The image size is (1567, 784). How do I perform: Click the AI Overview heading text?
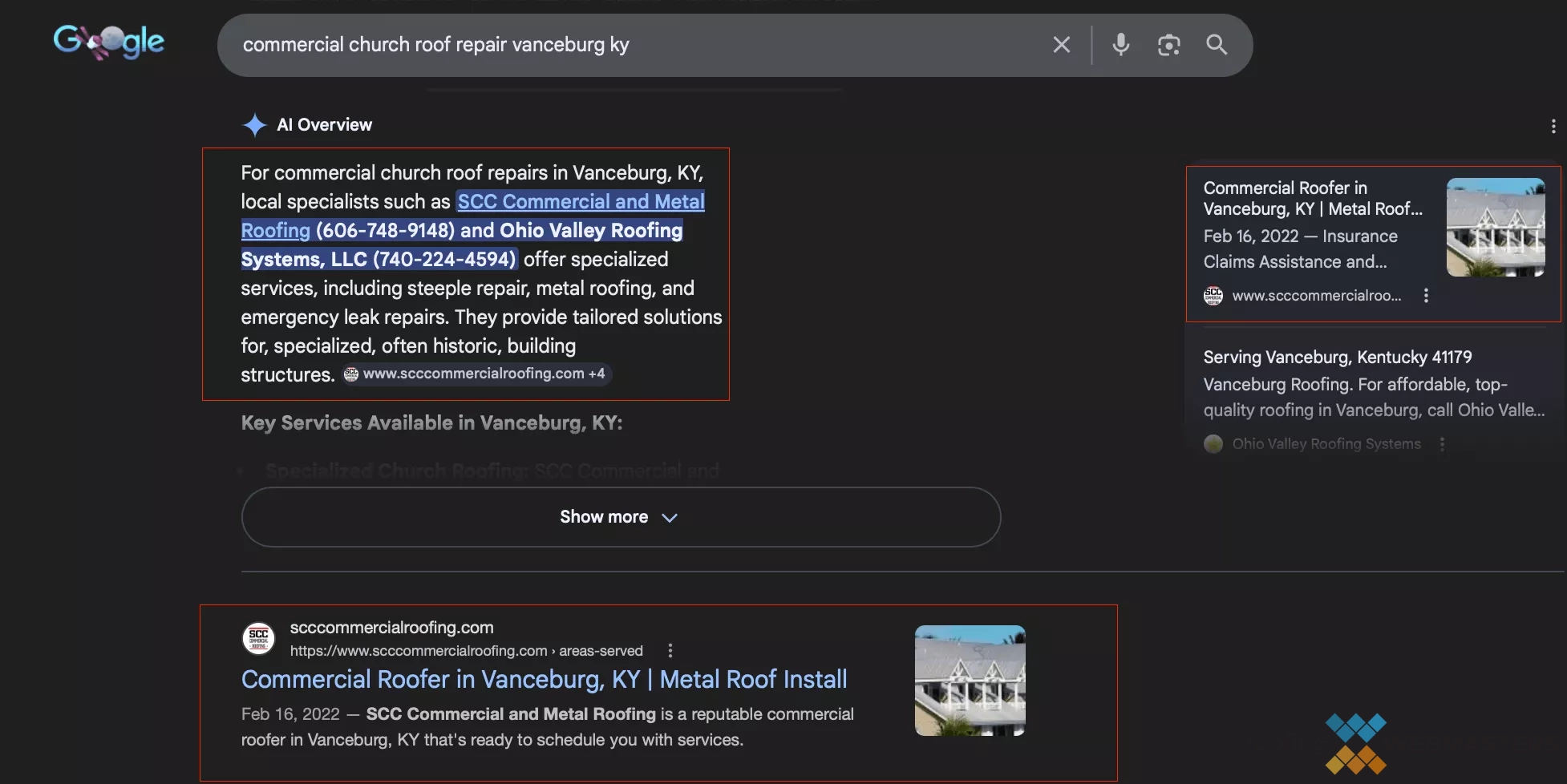click(324, 125)
